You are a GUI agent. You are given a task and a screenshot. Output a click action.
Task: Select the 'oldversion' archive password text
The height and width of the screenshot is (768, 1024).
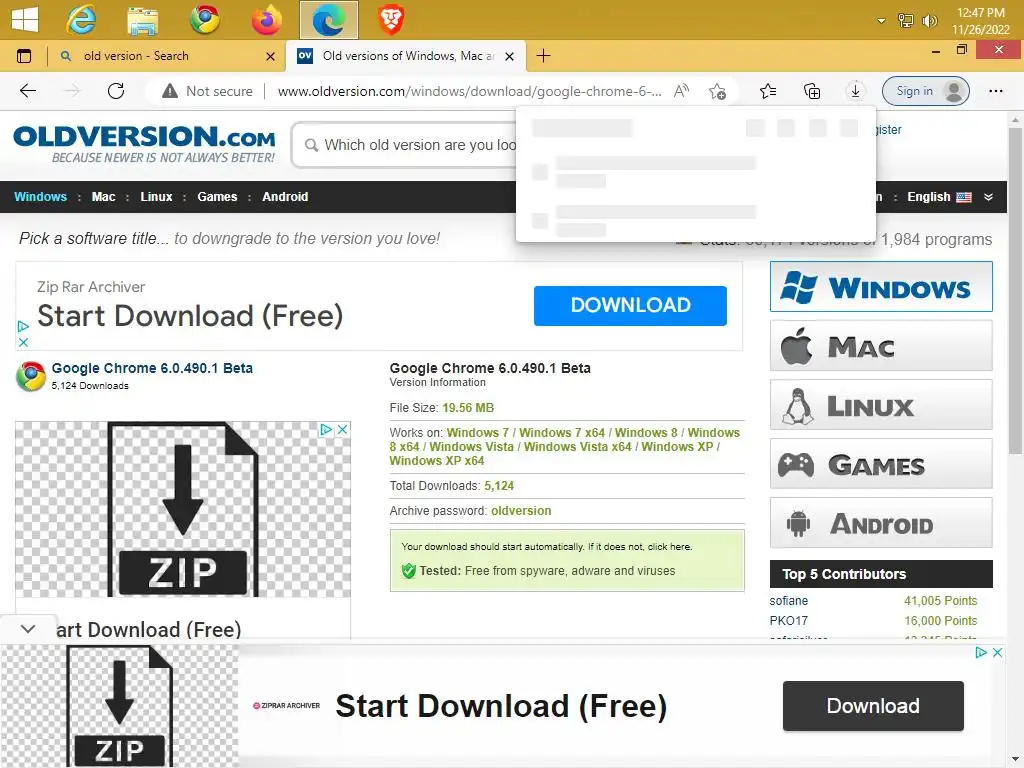[x=521, y=511]
